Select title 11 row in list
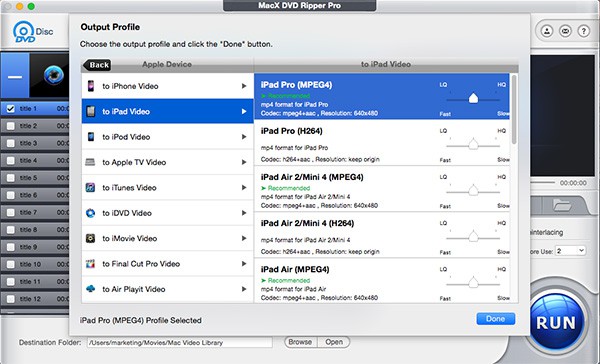The image size is (600, 364). pos(35,281)
